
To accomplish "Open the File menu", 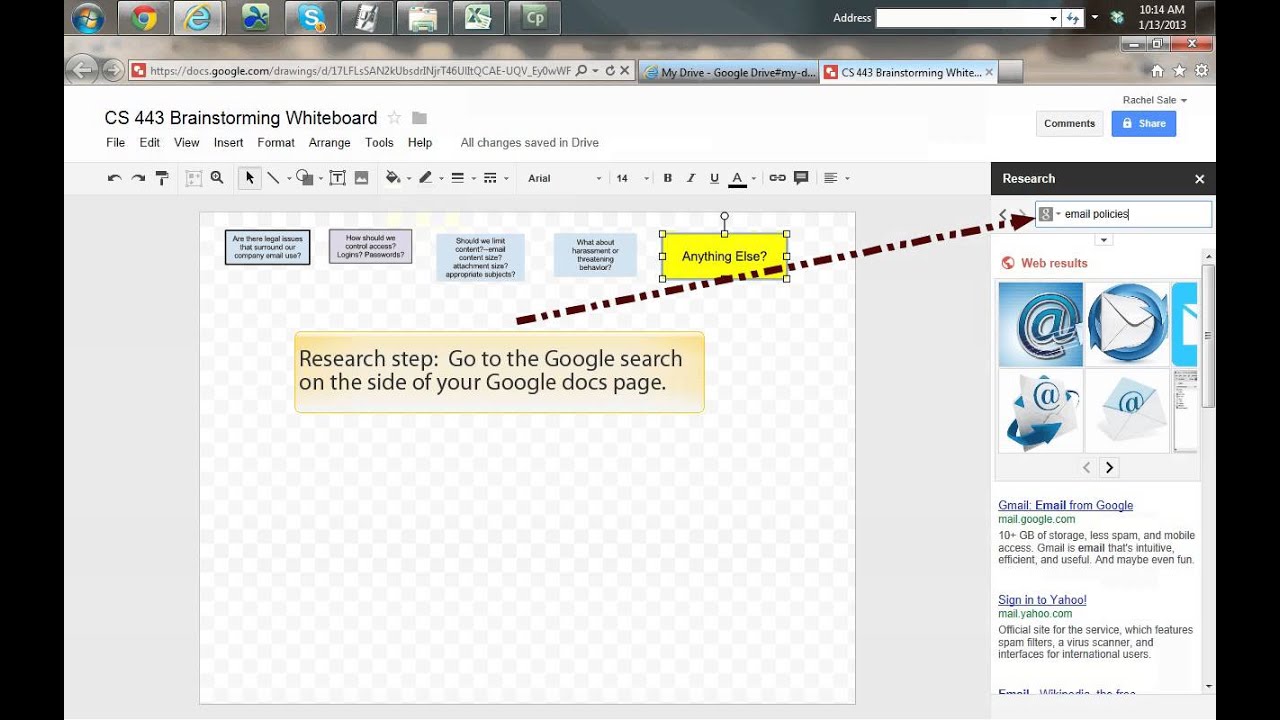I will tap(116, 143).
